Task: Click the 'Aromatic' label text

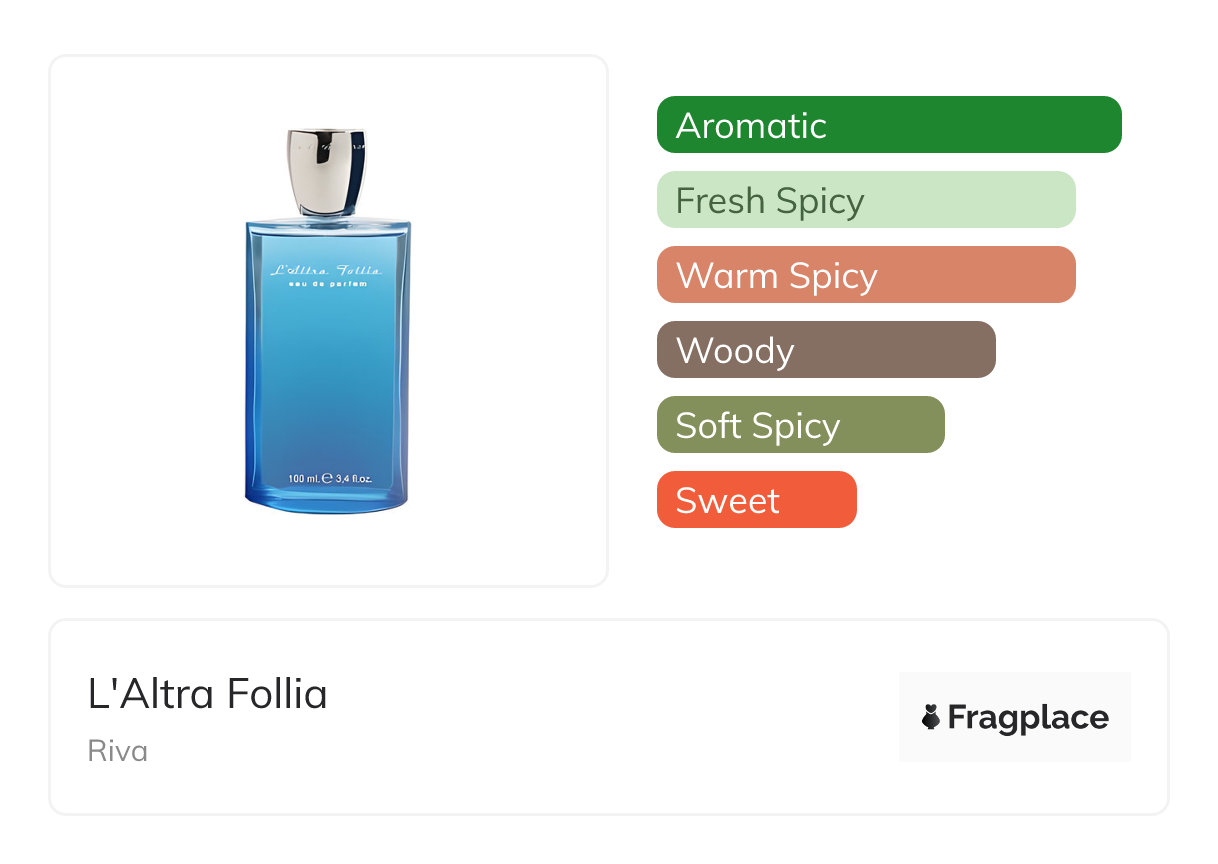Action: [751, 126]
